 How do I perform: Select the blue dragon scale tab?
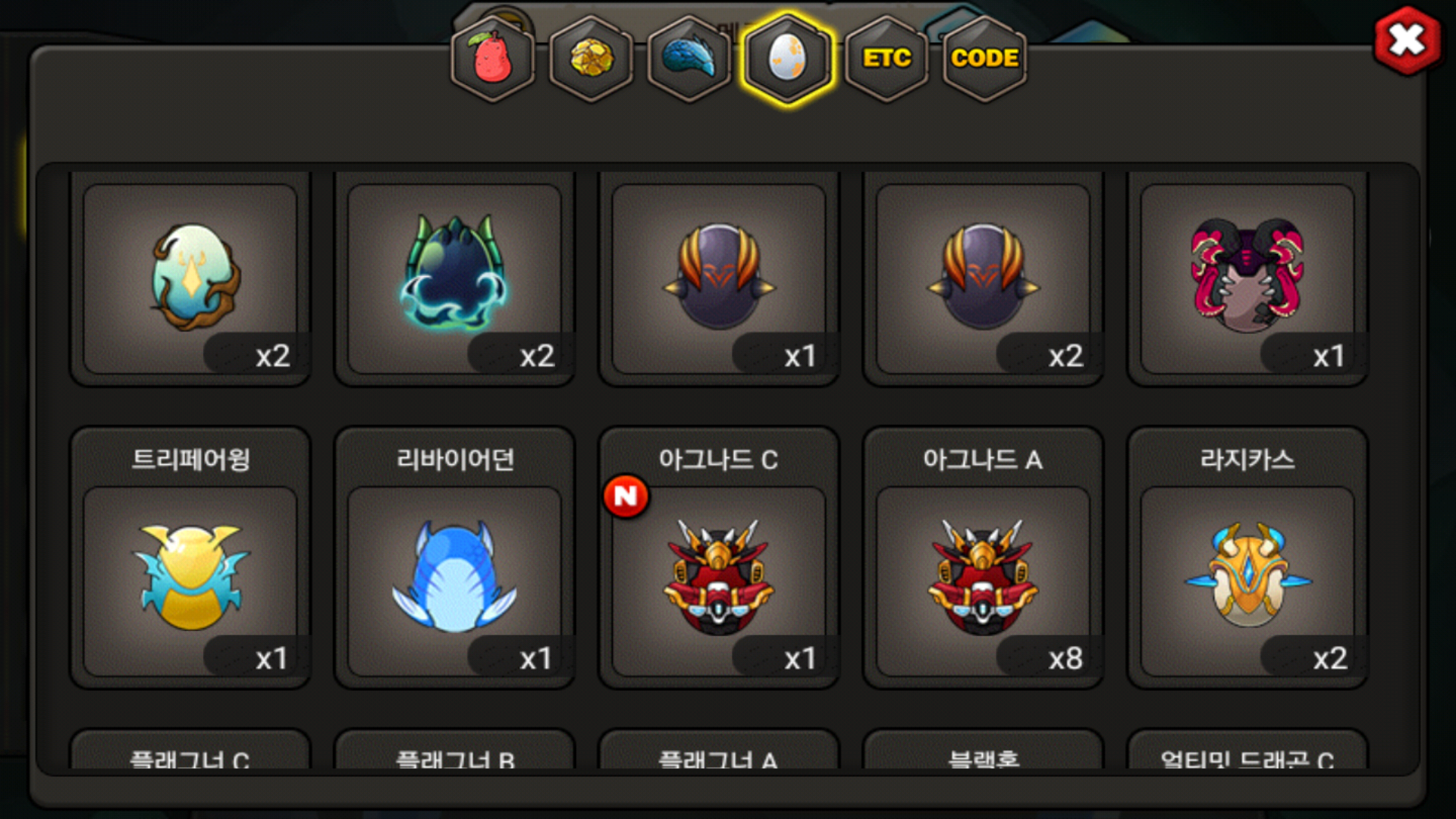[x=689, y=58]
